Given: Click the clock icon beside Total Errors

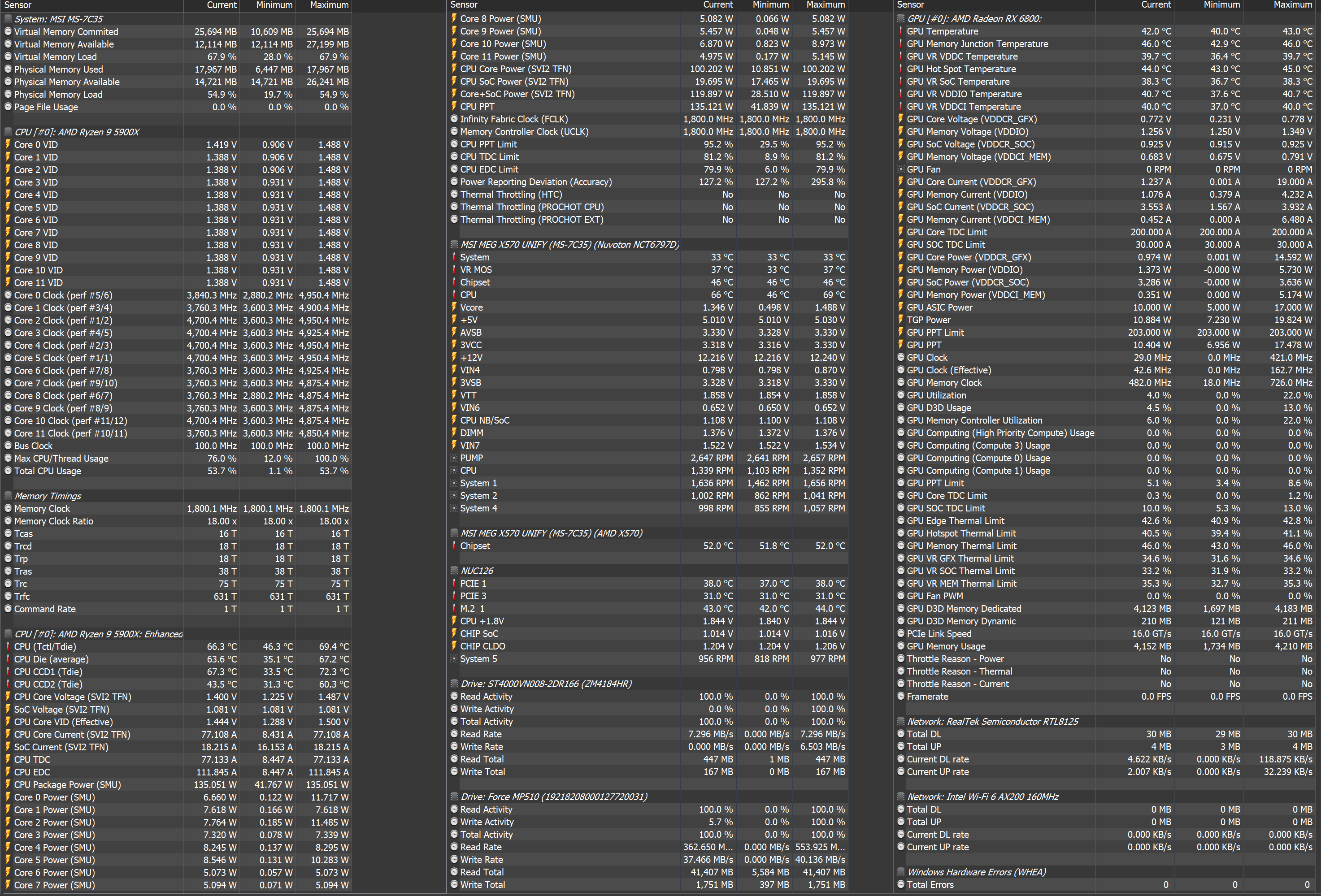Looking at the screenshot, I should tap(900, 885).
